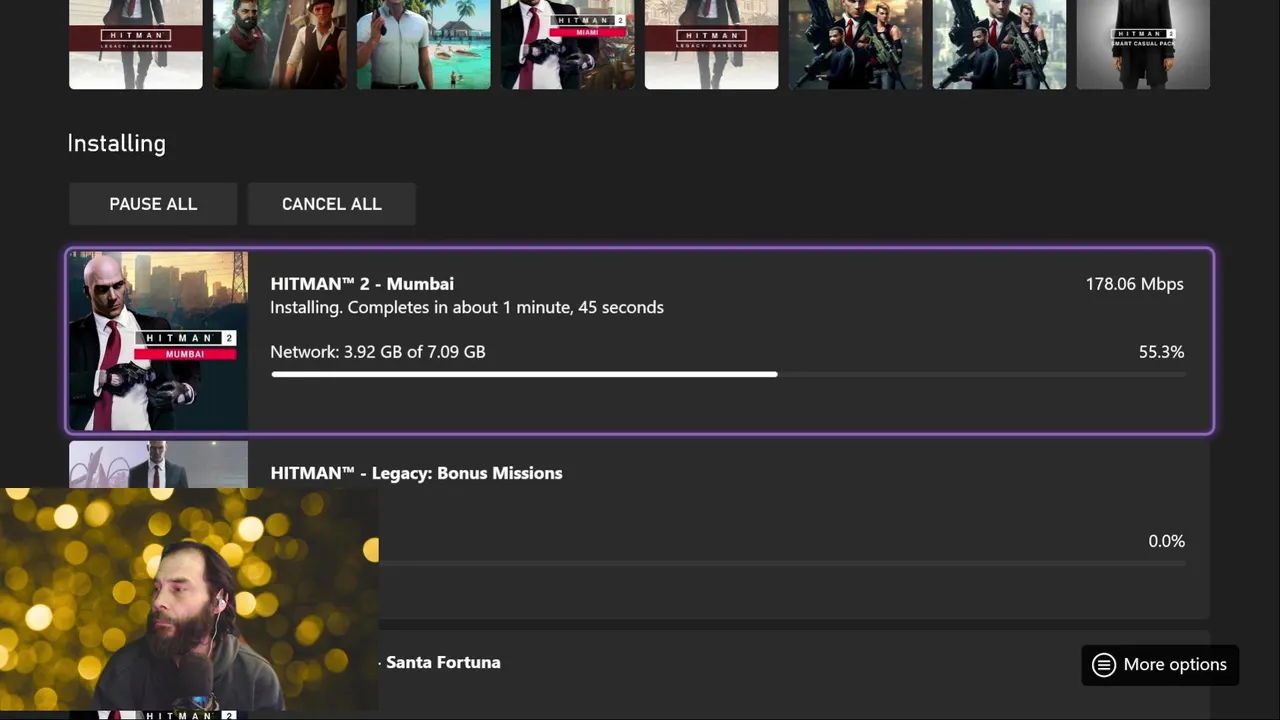Click the Mumbai download progress bar
The image size is (1280, 720).
click(x=727, y=375)
